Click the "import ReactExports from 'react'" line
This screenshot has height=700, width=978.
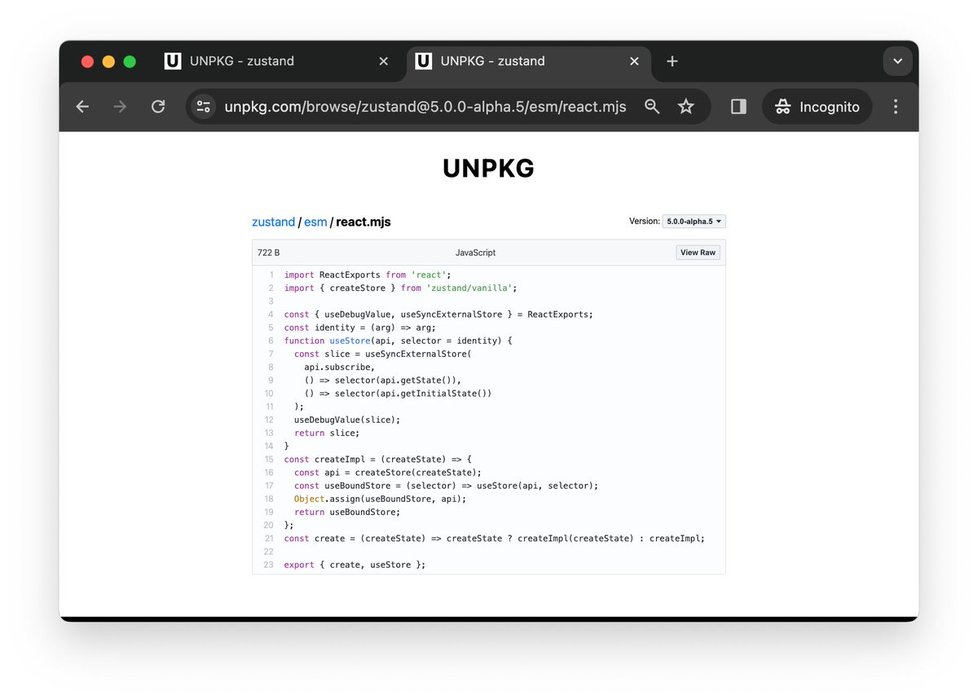tap(367, 275)
